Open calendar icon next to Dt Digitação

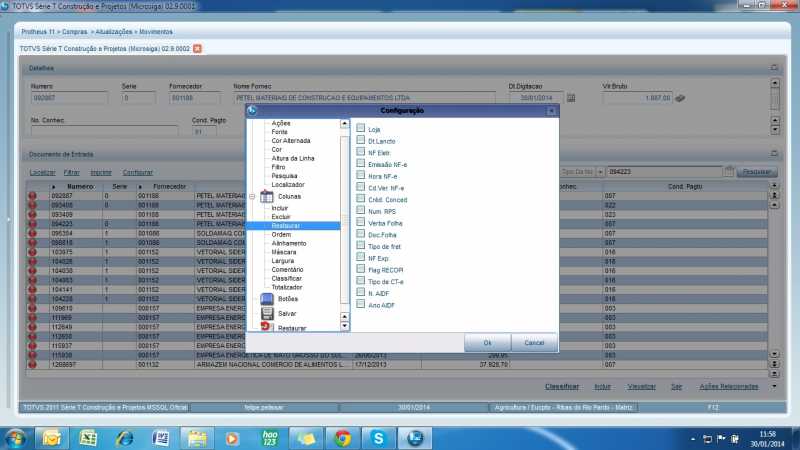[x=571, y=97]
